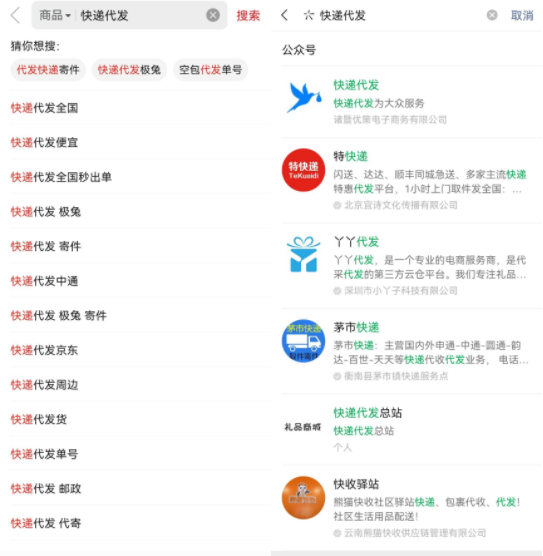Open the blue bird 快递代发 account avatar
This screenshot has width=543, height=556.
[x=304, y=97]
